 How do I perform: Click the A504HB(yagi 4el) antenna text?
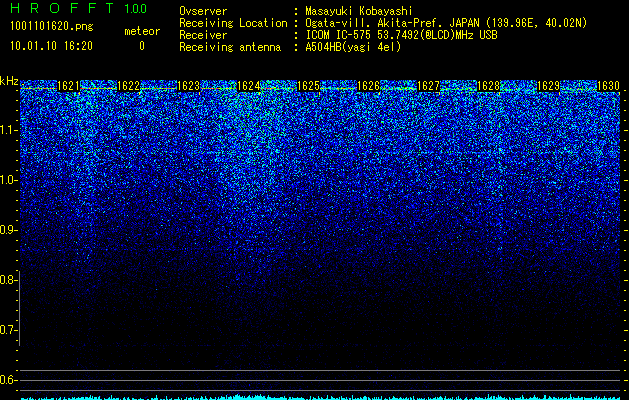pos(353,47)
